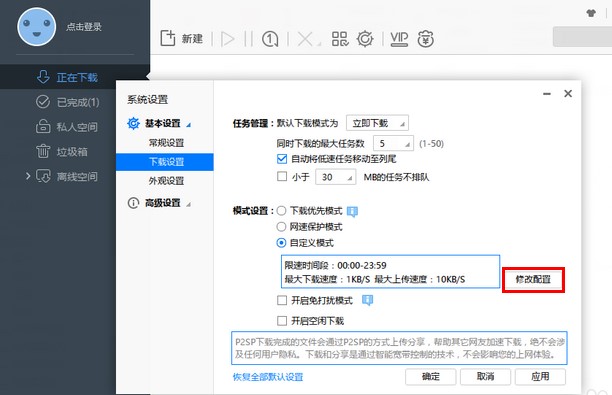Select the 外观设置 settings page
Image resolution: width=612 pixels, height=395 pixels.
pyautogui.click(x=166, y=181)
